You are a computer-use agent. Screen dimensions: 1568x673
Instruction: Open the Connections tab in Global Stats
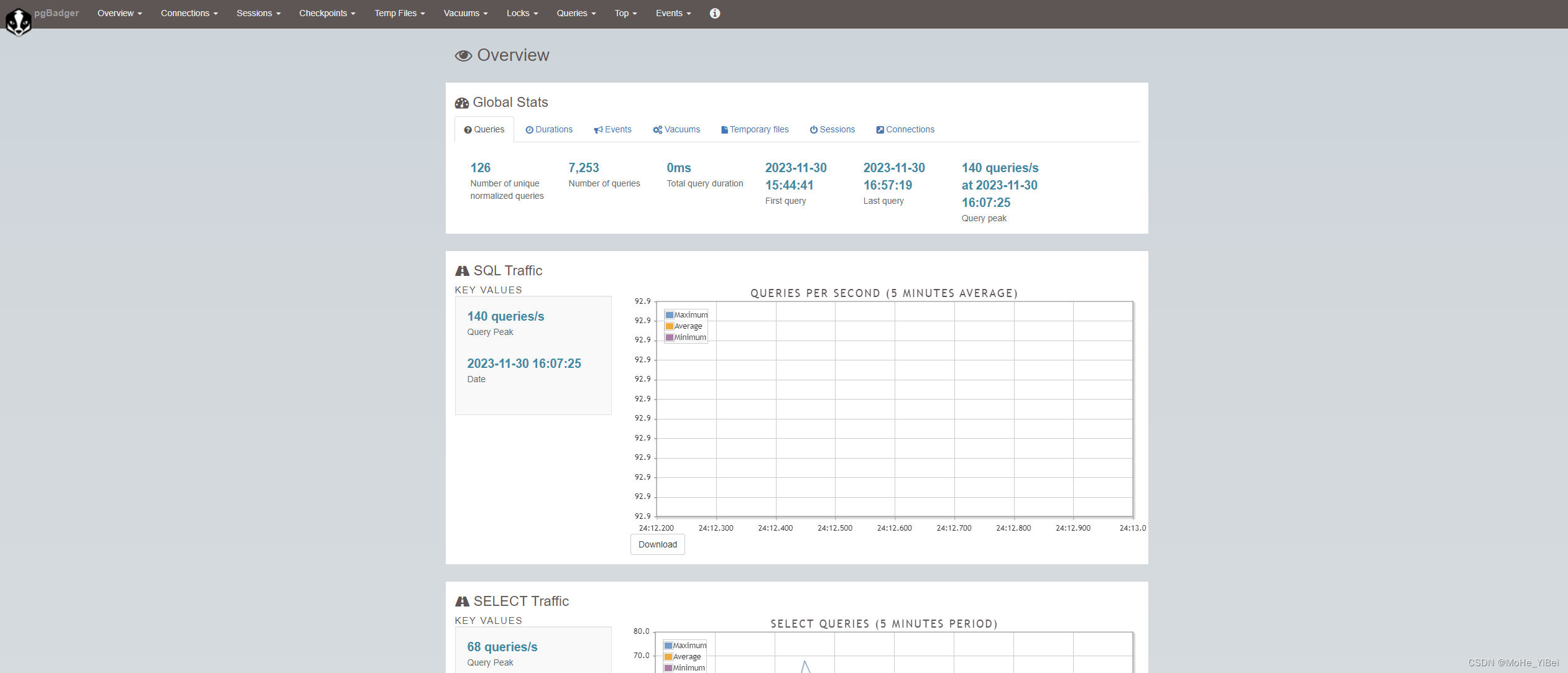905,129
